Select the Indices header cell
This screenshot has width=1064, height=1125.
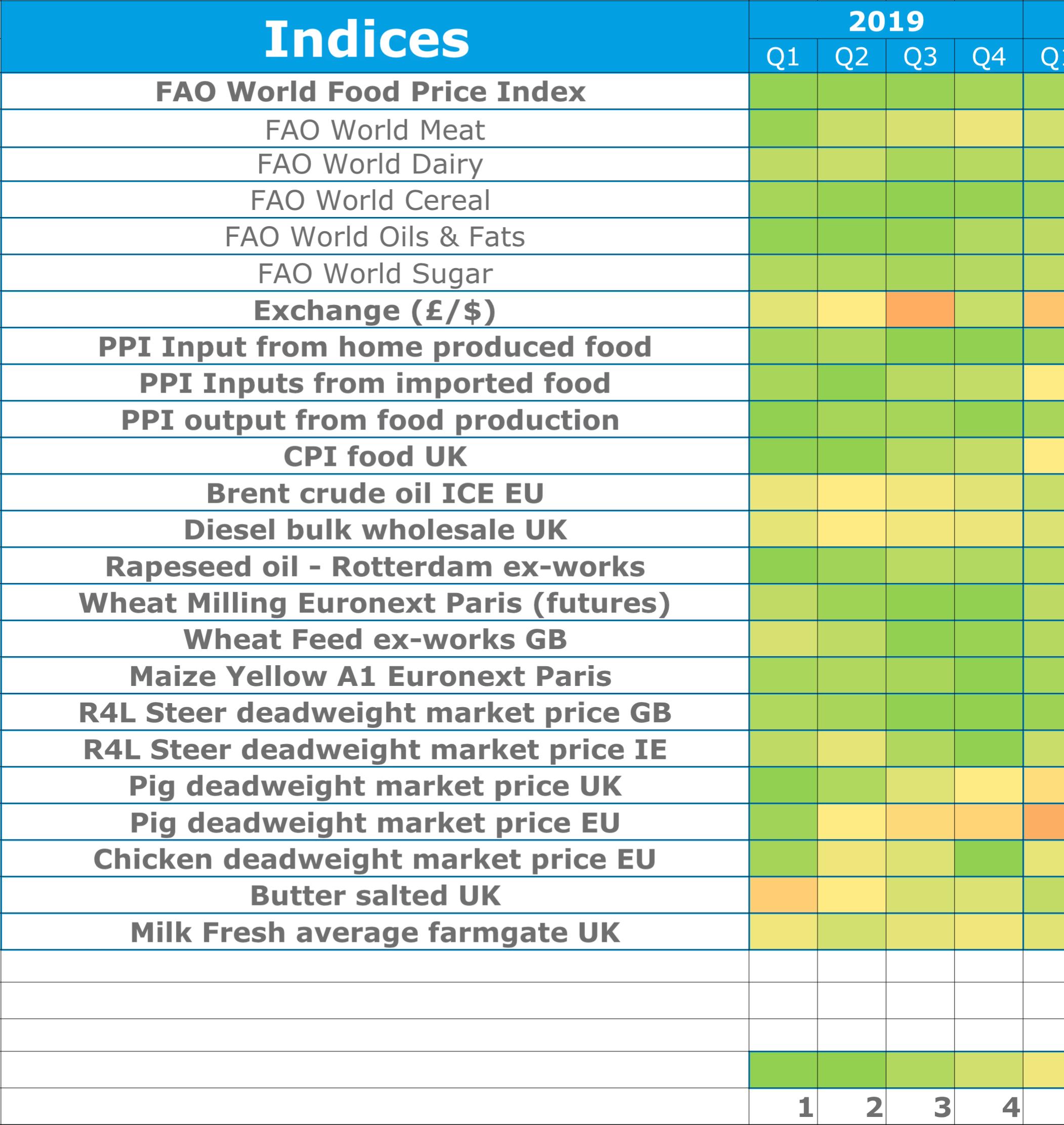click(x=374, y=37)
